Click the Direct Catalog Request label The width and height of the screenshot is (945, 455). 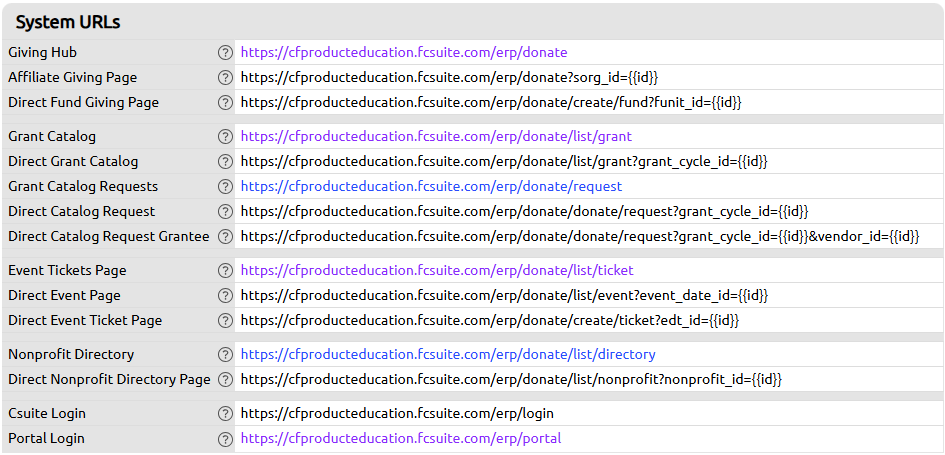coord(81,212)
